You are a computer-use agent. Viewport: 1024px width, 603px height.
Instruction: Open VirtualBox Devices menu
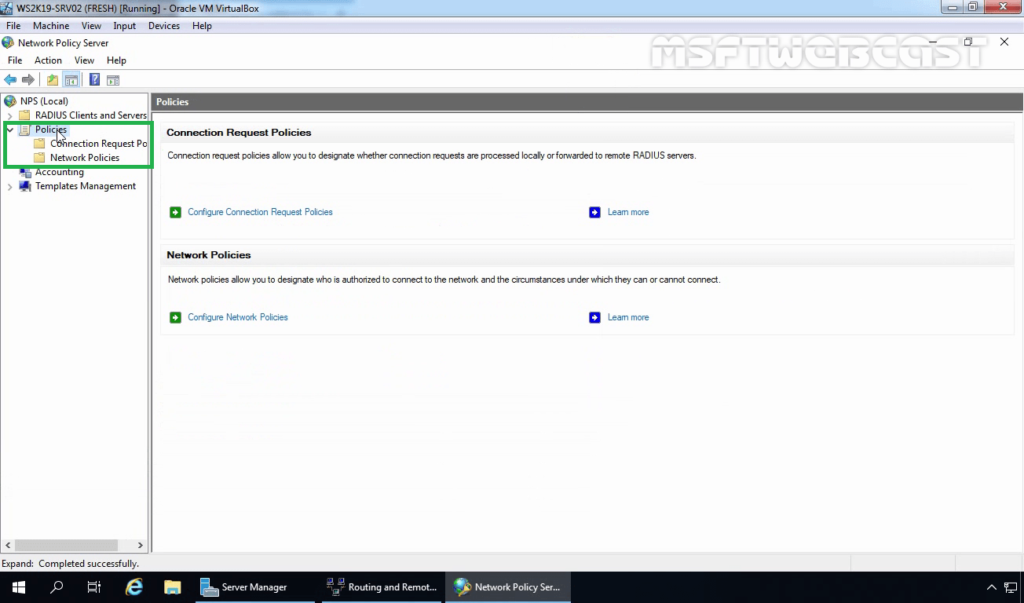(x=164, y=25)
